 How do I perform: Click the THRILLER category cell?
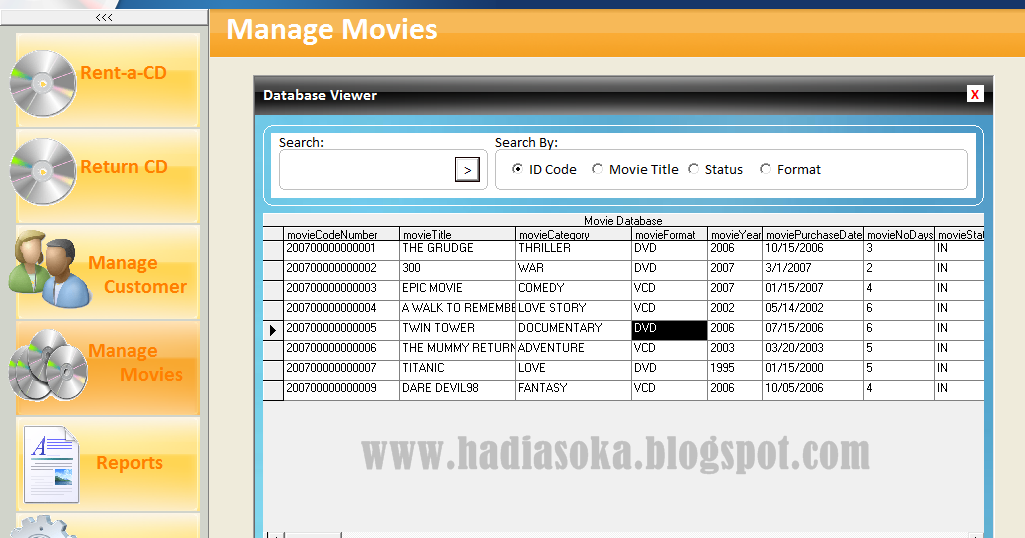(x=573, y=250)
